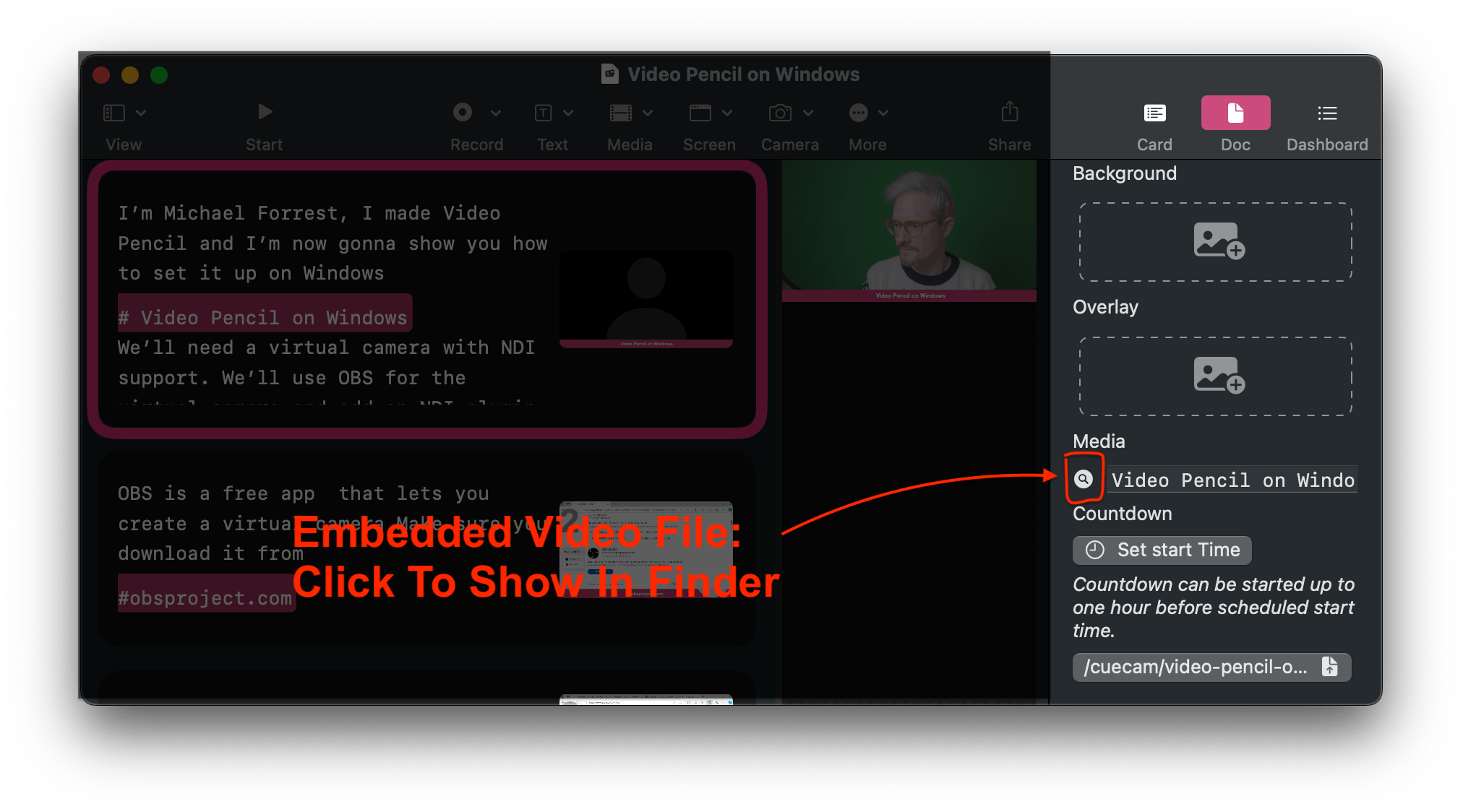Click the Countdown section label
Image resolution: width=1463 pixels, height=812 pixels.
(x=1122, y=514)
